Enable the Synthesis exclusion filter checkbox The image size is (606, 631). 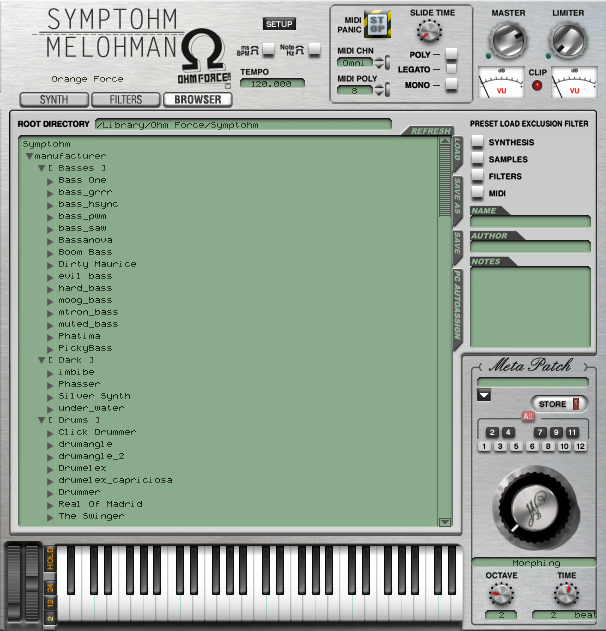[478, 142]
